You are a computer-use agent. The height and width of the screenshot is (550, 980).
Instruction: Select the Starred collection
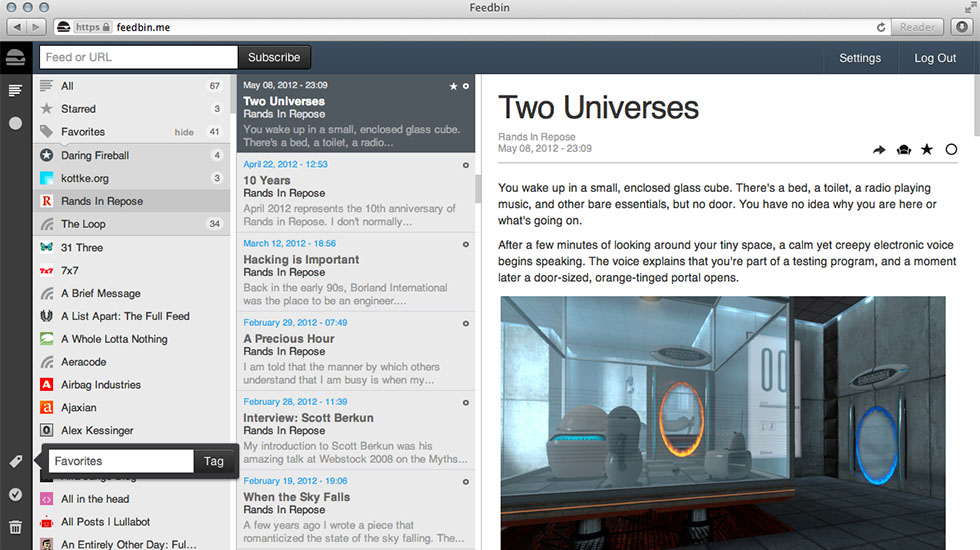point(131,109)
